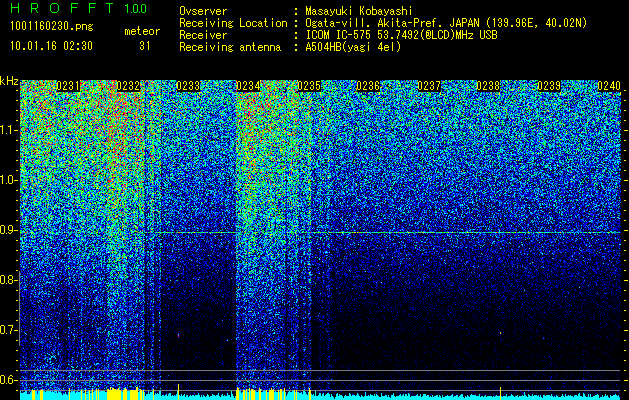Click the 0233 time marker

click(x=188, y=86)
